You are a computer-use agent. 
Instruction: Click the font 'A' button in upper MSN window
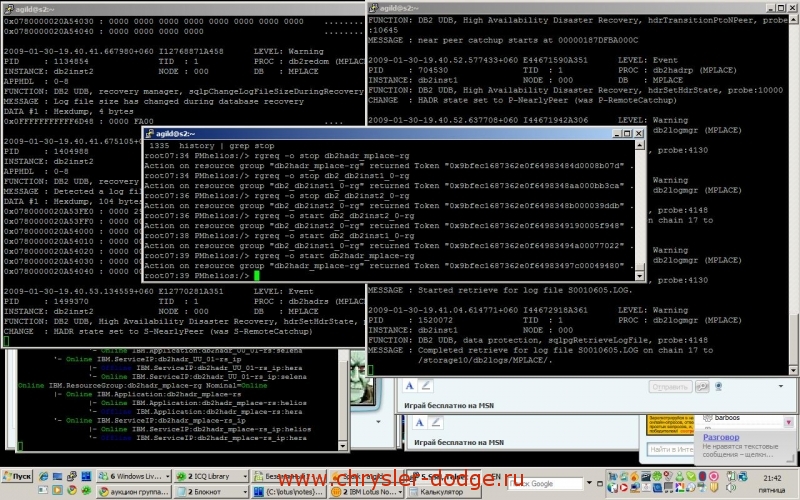pos(409,386)
